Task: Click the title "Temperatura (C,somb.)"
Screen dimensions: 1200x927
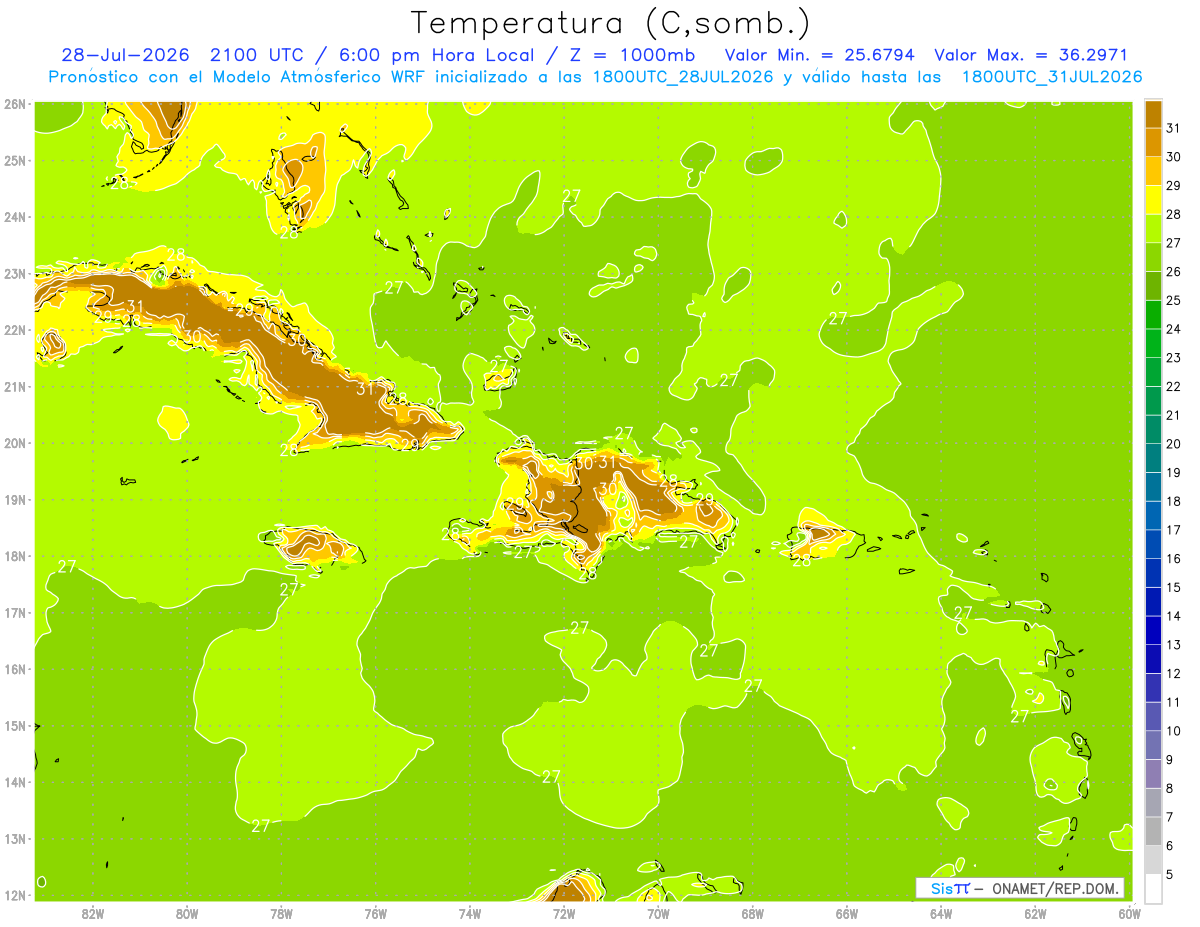Action: (610, 23)
